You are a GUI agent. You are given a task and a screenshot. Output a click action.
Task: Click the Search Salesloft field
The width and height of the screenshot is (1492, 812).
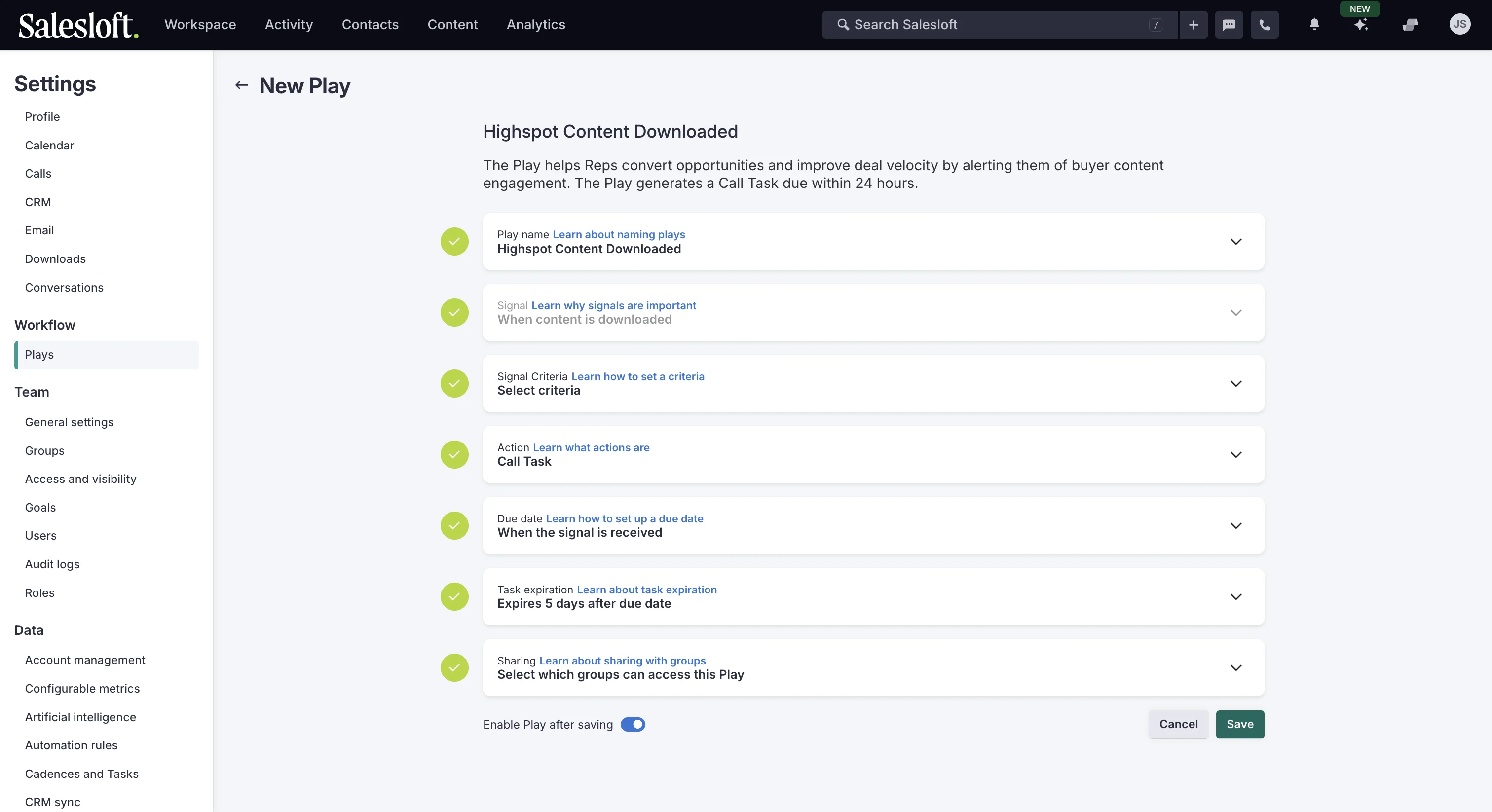[x=999, y=25]
